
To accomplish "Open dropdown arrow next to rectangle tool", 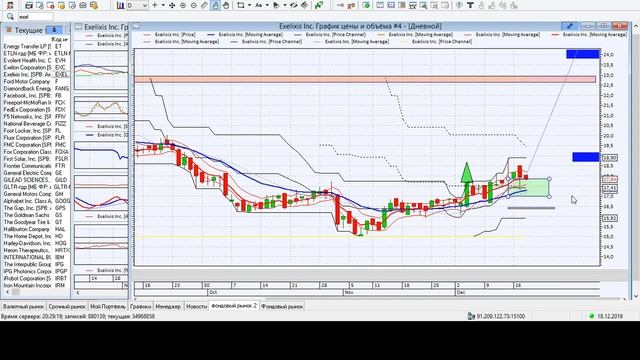I will 249,5.
